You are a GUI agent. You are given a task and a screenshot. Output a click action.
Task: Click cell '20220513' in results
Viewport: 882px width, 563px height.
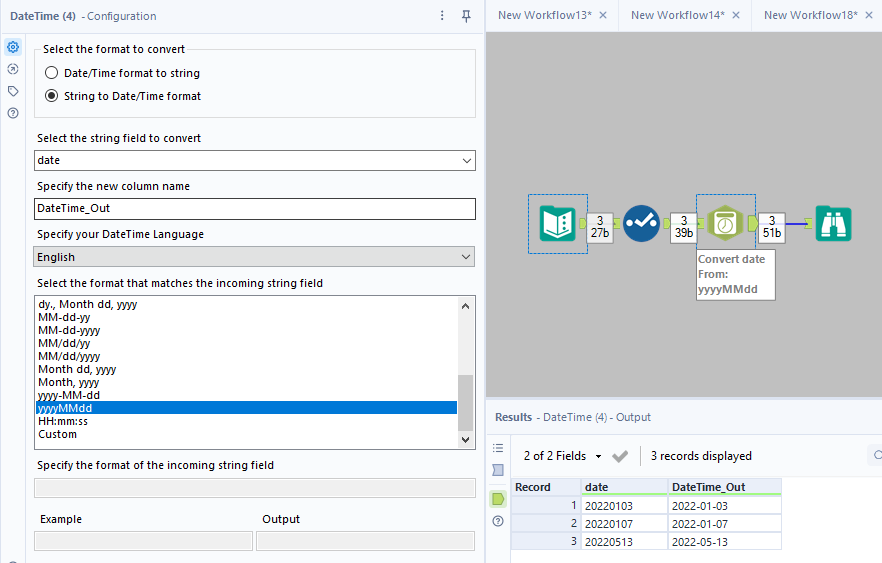(x=624, y=542)
